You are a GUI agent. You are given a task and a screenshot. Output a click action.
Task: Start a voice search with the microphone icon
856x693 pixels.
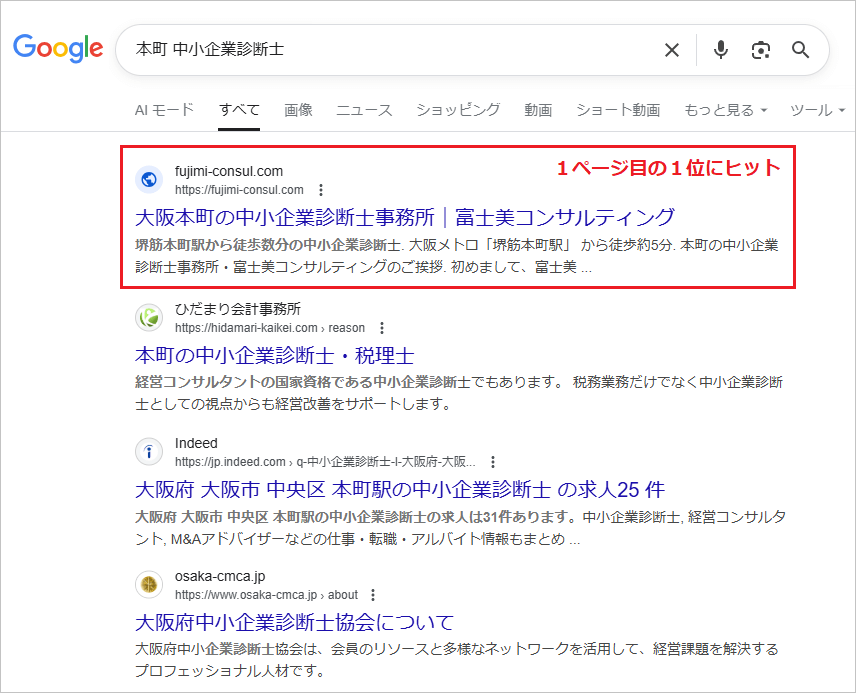click(x=720, y=50)
